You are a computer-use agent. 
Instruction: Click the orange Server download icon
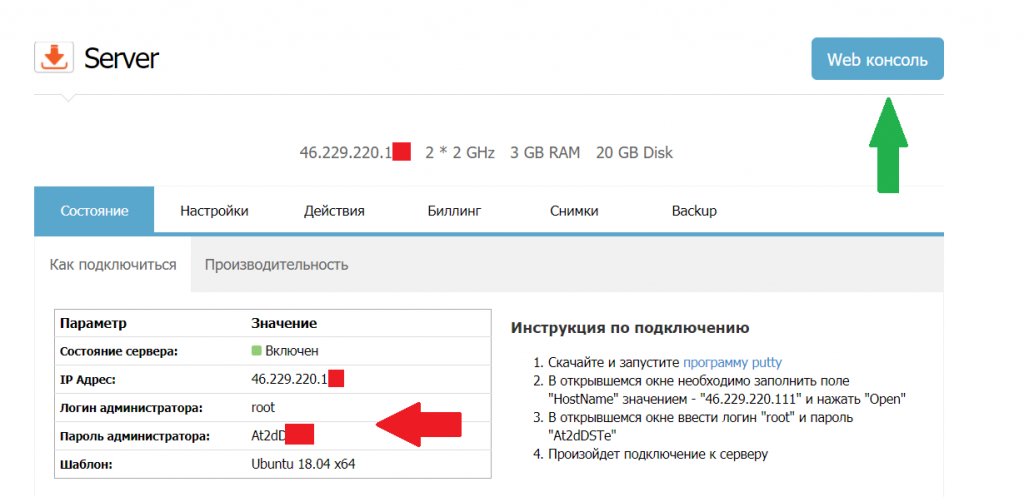[x=54, y=58]
